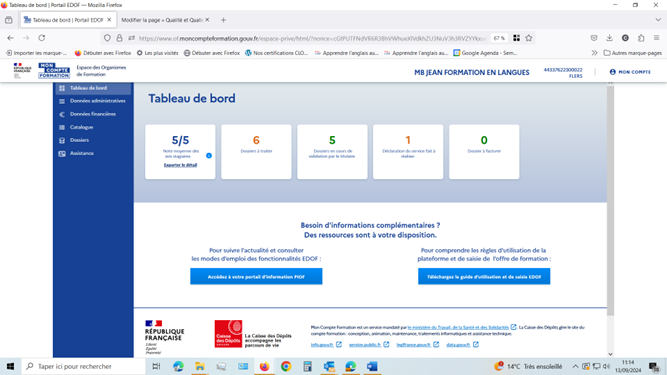667x375 pixels.
Task: Reload the current page
Action: click(x=42, y=38)
